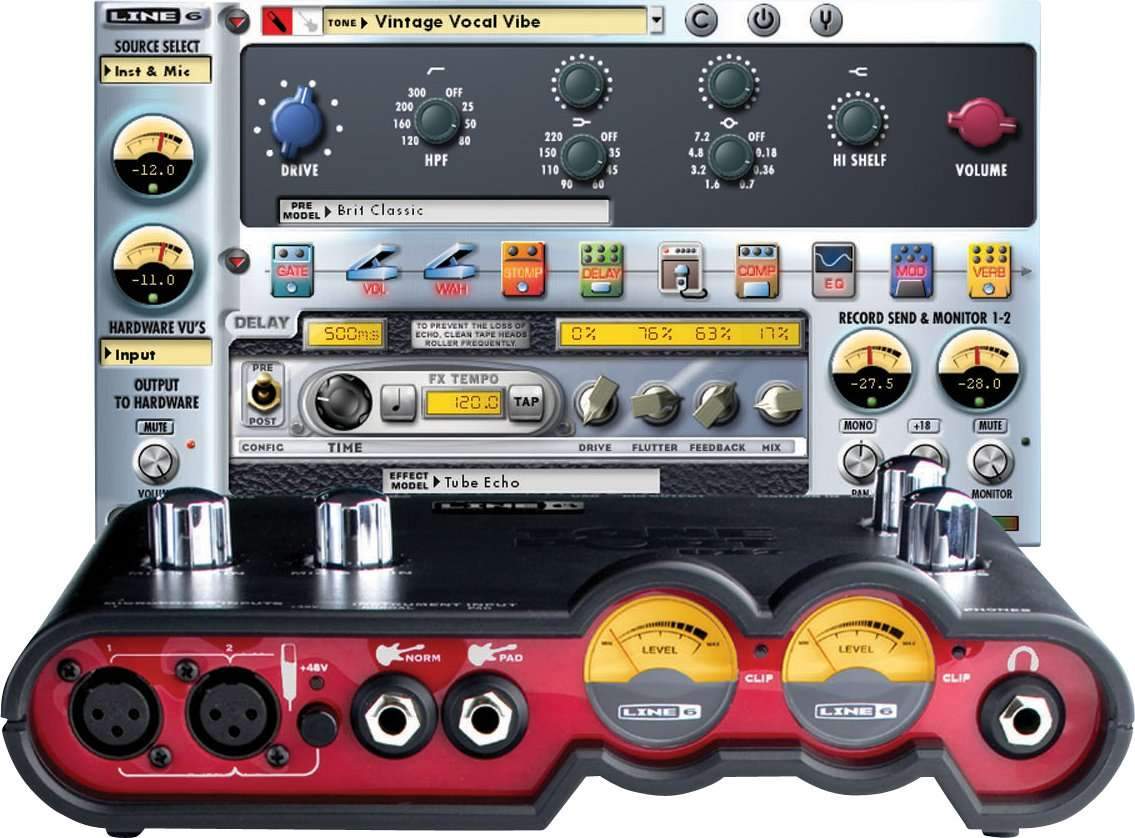Adjust the high-mid frequency knob with 7.2 scale
This screenshot has height=838, width=1135.
coord(730,157)
